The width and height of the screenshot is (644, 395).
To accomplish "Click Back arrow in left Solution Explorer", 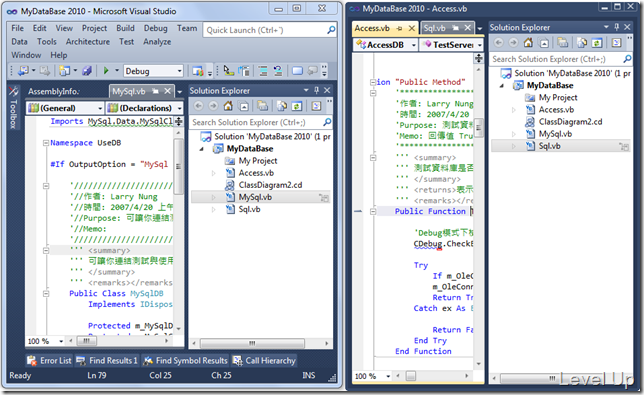I will (x=198, y=106).
